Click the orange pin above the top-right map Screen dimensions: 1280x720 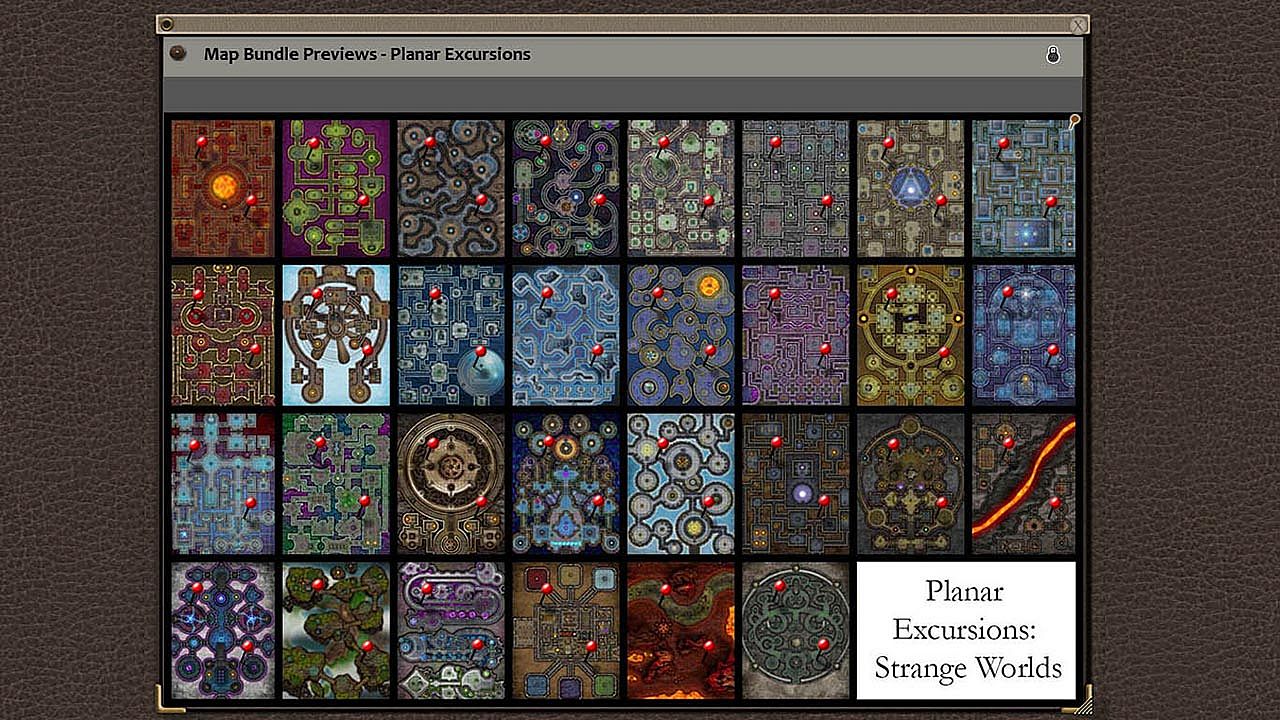pos(1075,121)
